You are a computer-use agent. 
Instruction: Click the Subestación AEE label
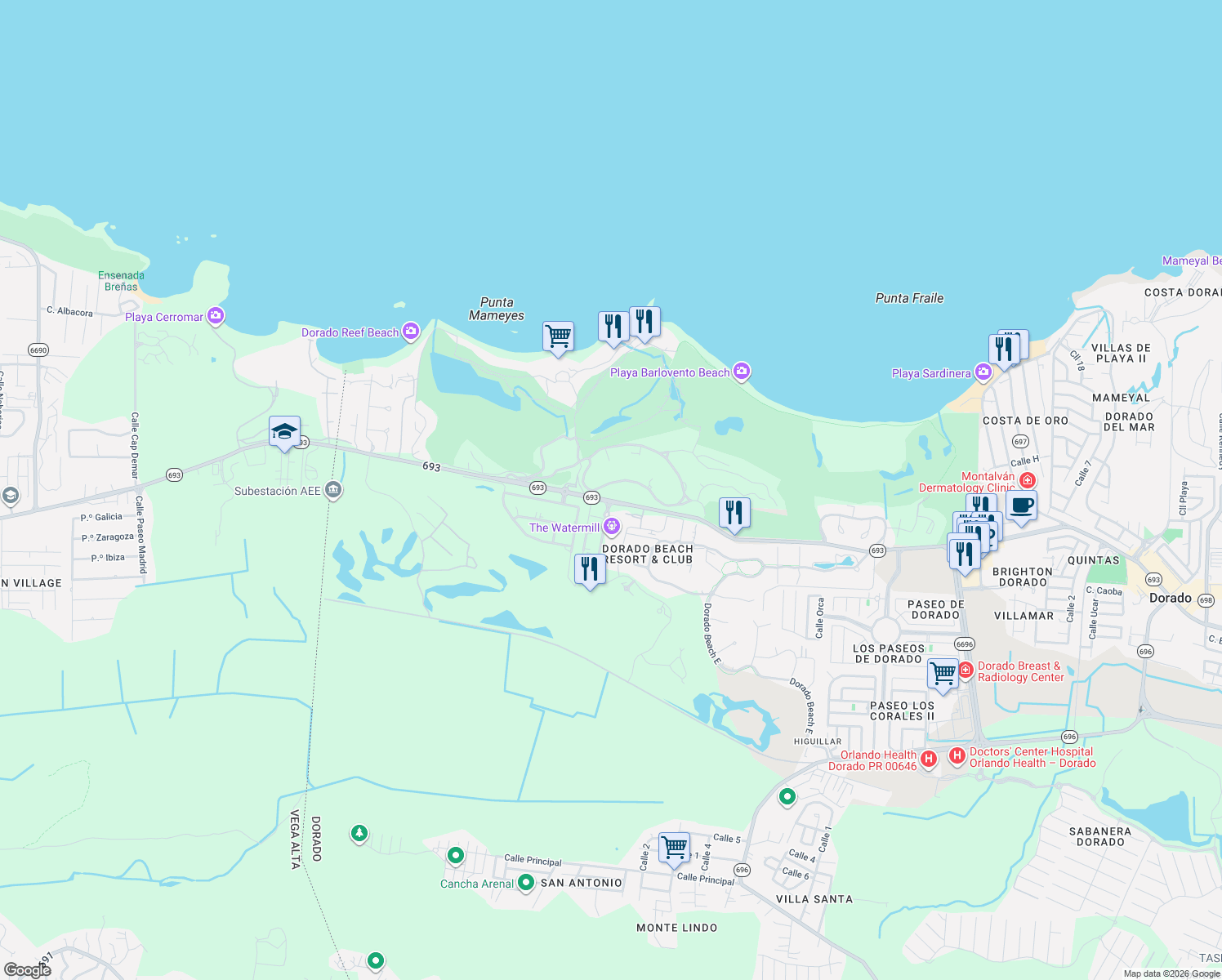[278, 491]
